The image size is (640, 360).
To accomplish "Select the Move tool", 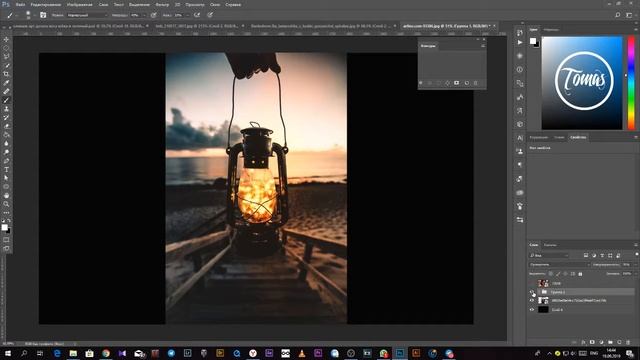I will 6,39.
